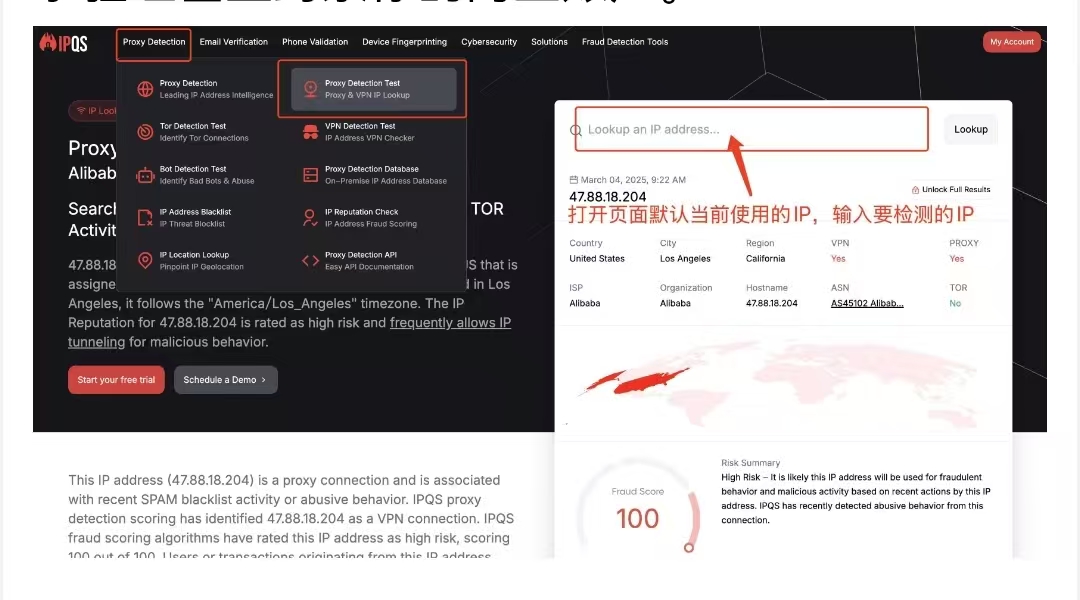The height and width of the screenshot is (600, 1080).
Task: Open the Fraud Detection Tools menu
Action: (x=625, y=42)
